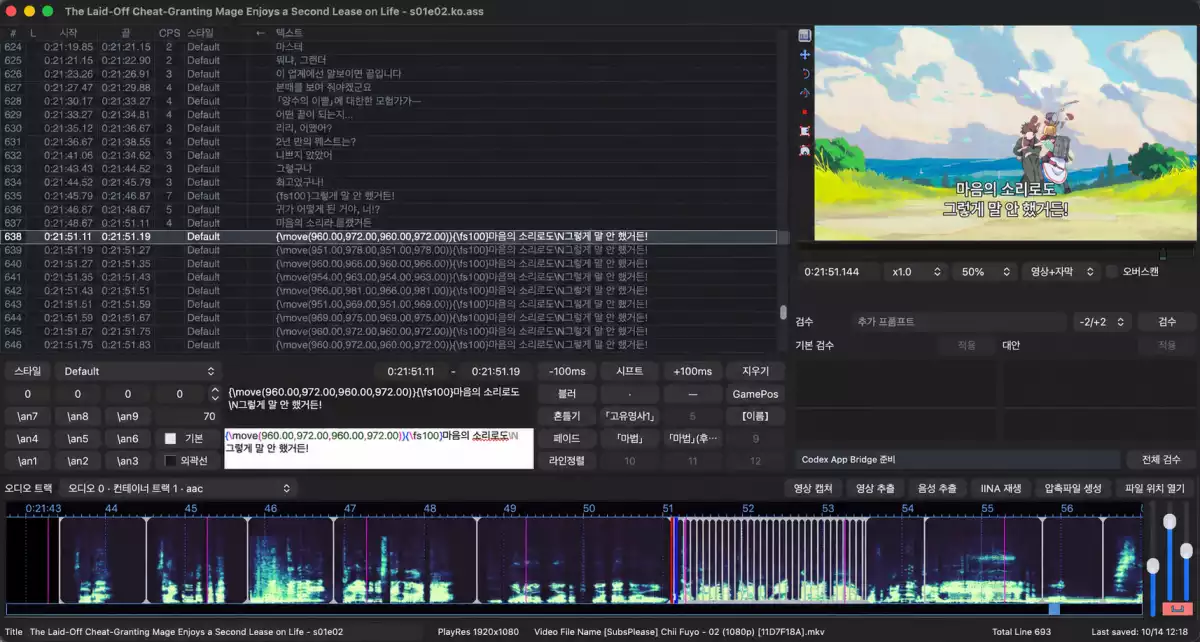Select the red square scale tool
Screen dimensions: 1200x642
click(804, 111)
